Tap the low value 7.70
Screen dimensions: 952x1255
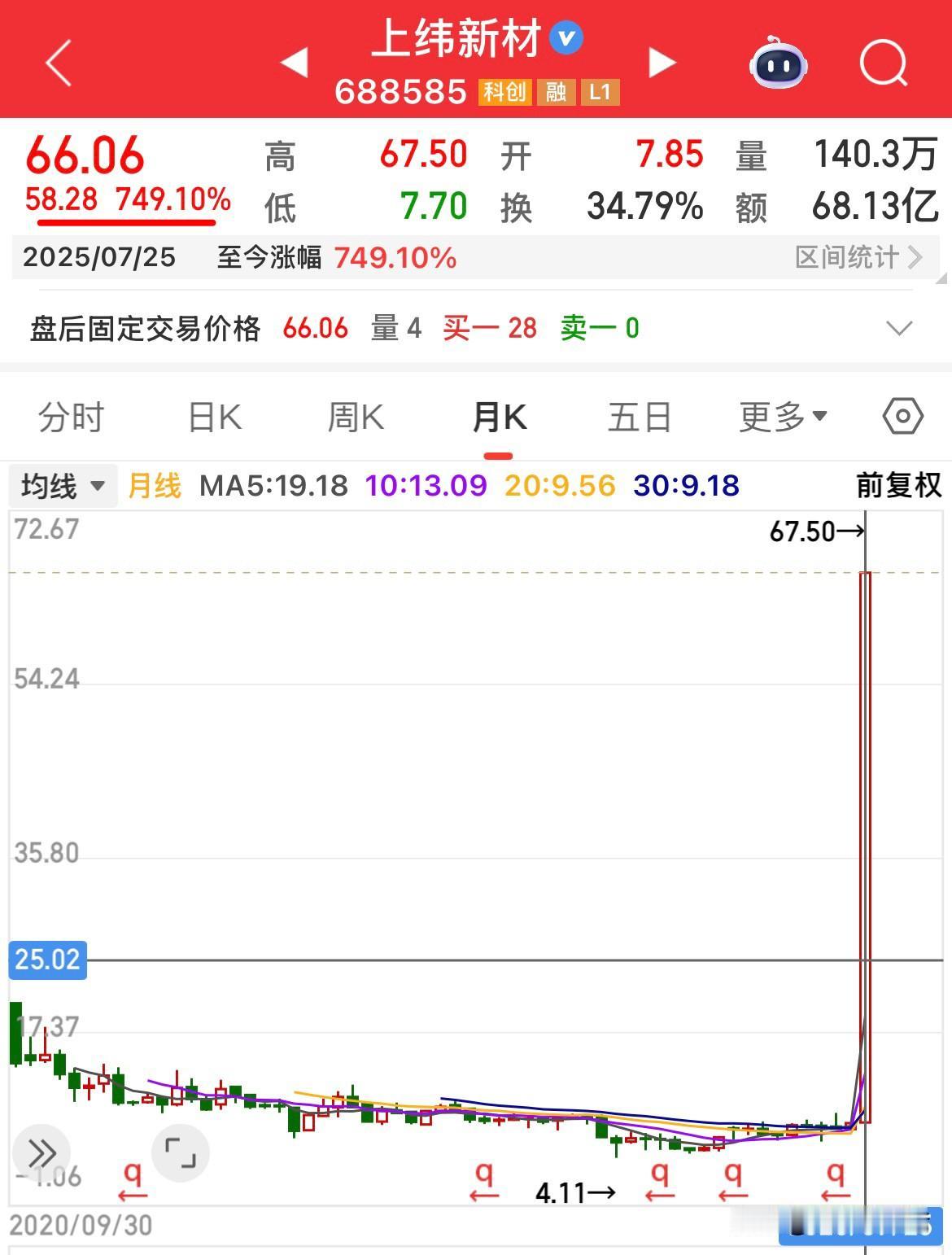pyautogui.click(x=434, y=206)
